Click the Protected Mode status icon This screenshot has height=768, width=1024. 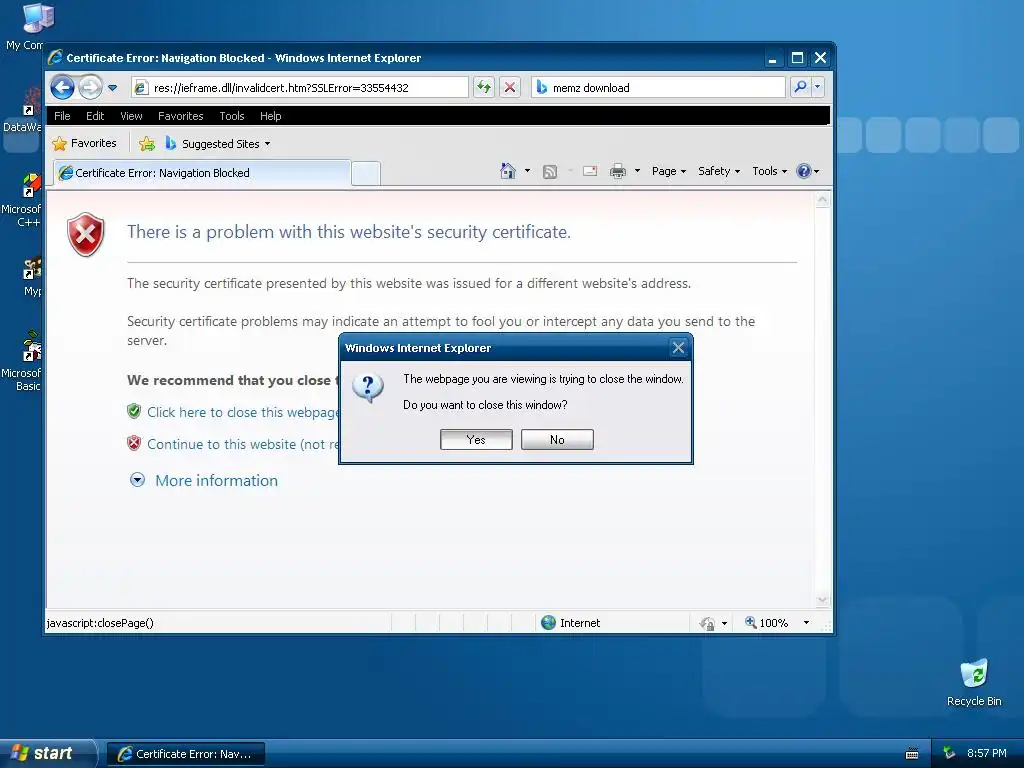(707, 623)
